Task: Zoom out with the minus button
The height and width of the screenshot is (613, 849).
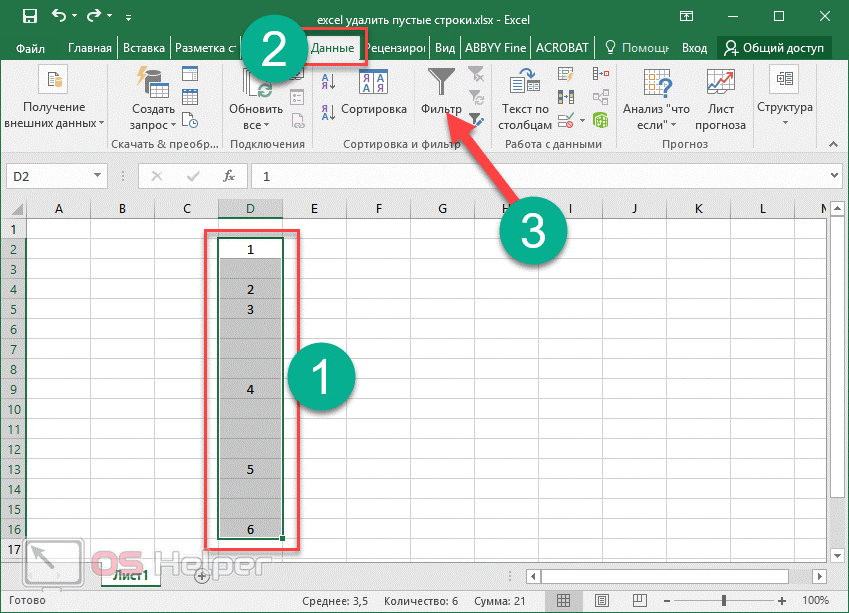Action: (667, 601)
